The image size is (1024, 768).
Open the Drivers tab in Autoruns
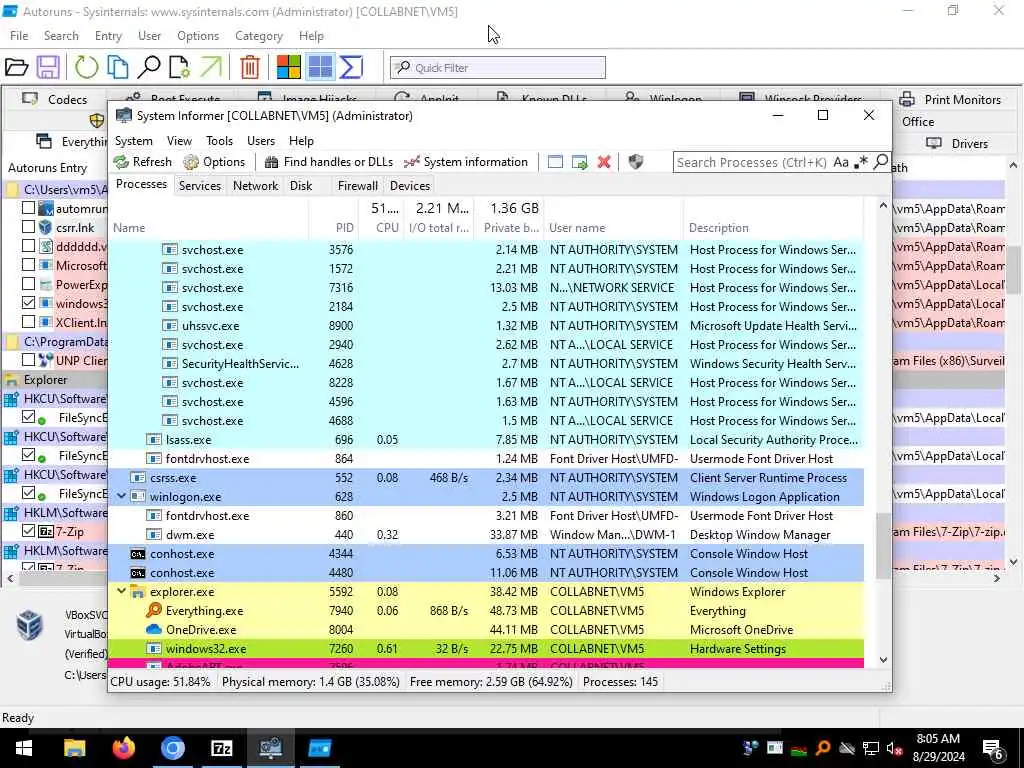[x=957, y=143]
